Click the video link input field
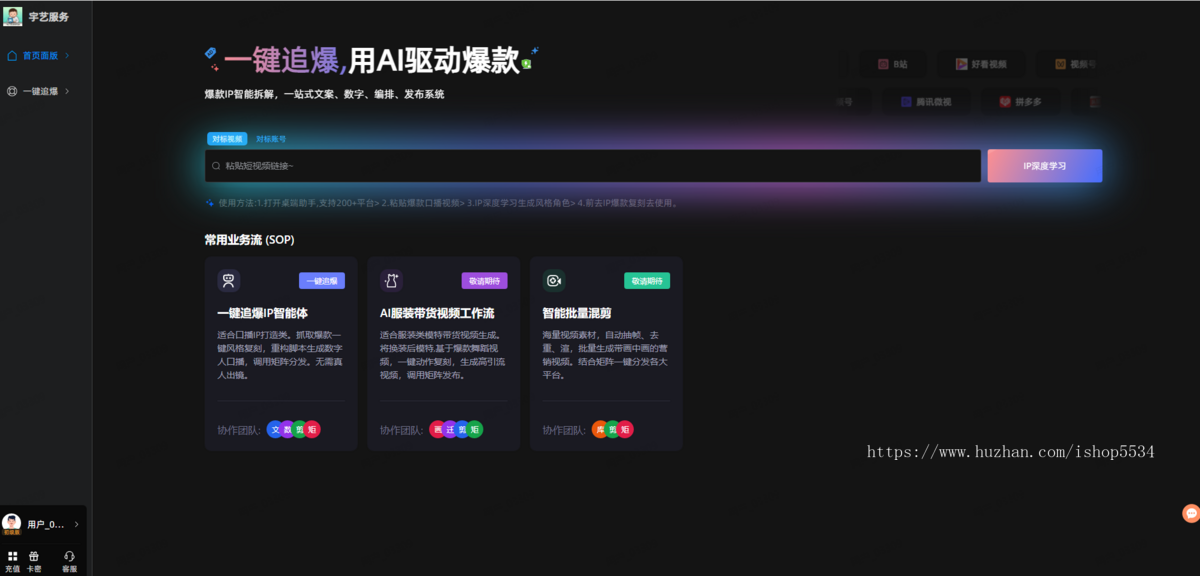This screenshot has width=1200, height=576. [x=593, y=166]
